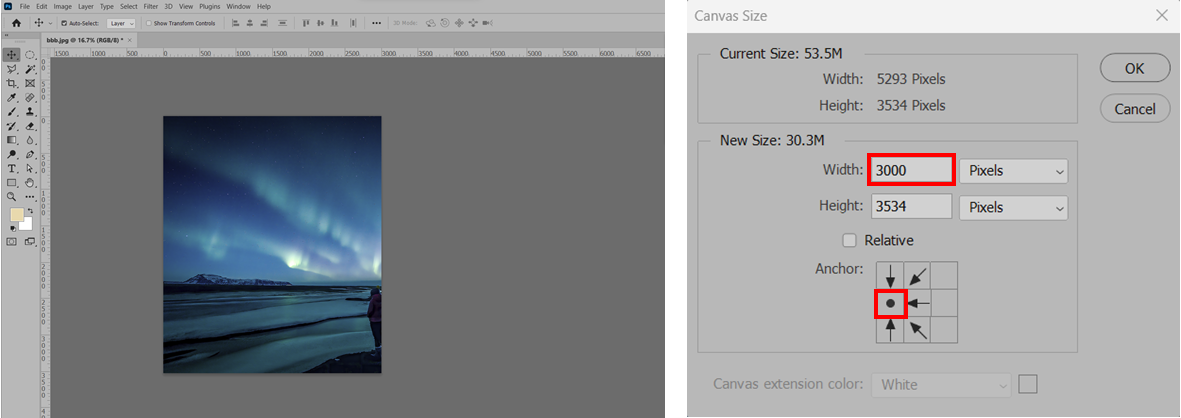The image size is (1181, 418).
Task: Open Canvas extension color dropdown
Action: pos(941,384)
